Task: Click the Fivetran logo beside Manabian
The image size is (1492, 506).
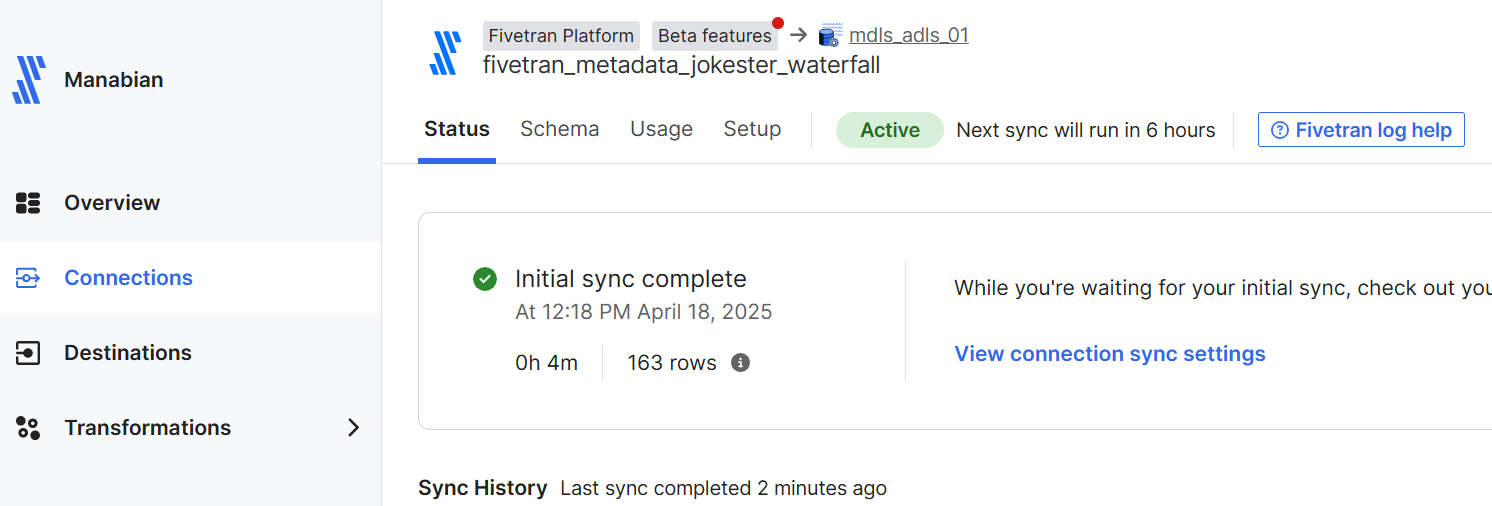Action: [29, 80]
